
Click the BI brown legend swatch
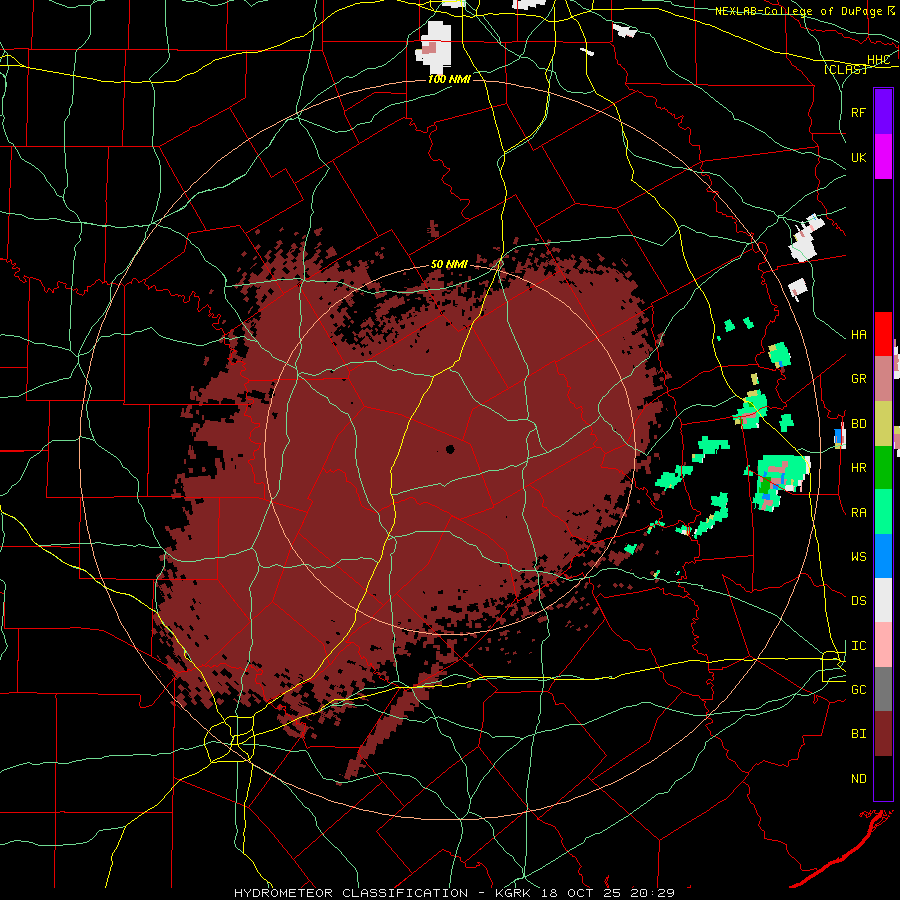(x=883, y=734)
